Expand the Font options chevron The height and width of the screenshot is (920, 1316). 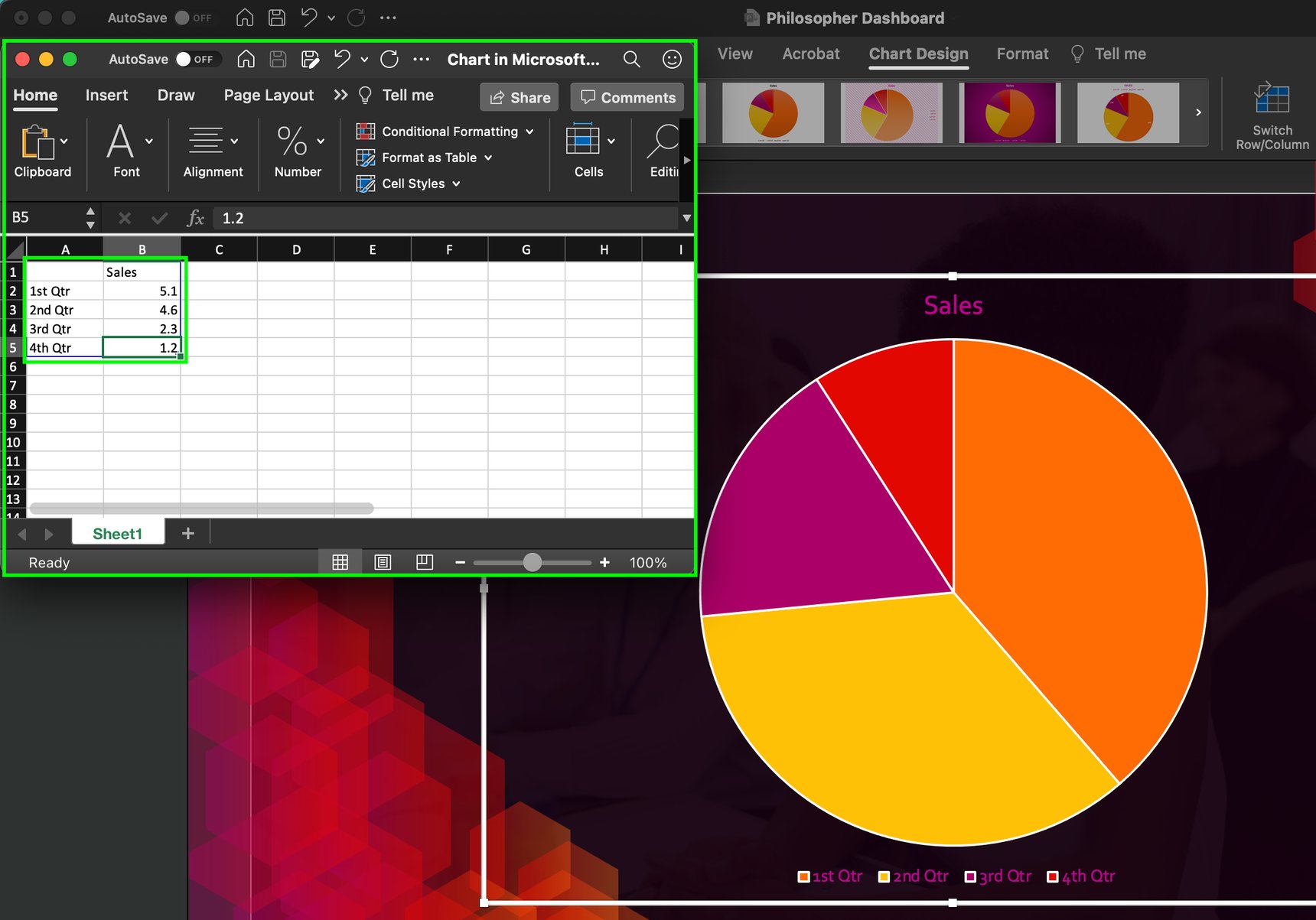(x=148, y=141)
